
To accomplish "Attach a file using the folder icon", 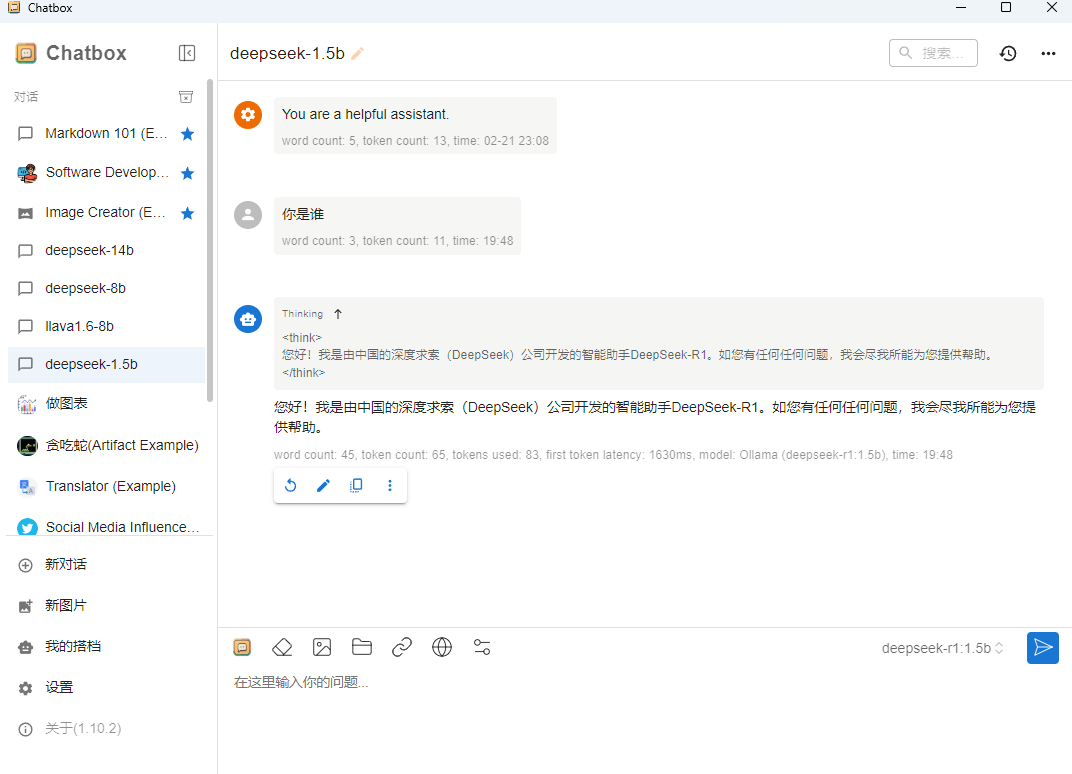I will pyautogui.click(x=362, y=647).
